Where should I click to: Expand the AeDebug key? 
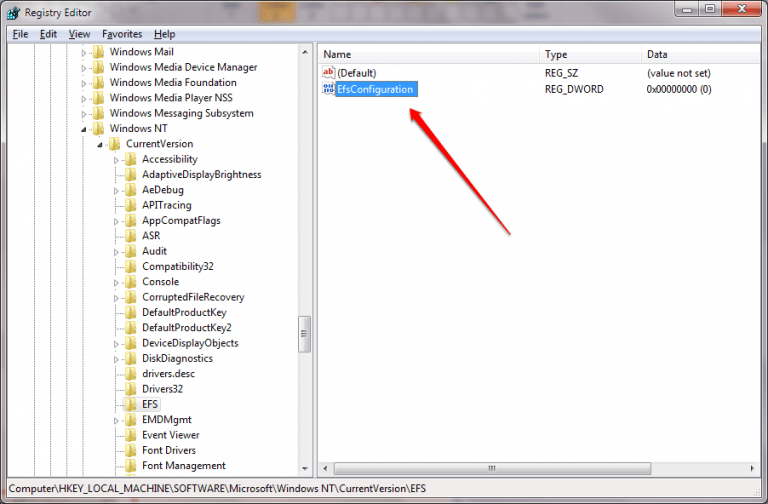(x=116, y=191)
